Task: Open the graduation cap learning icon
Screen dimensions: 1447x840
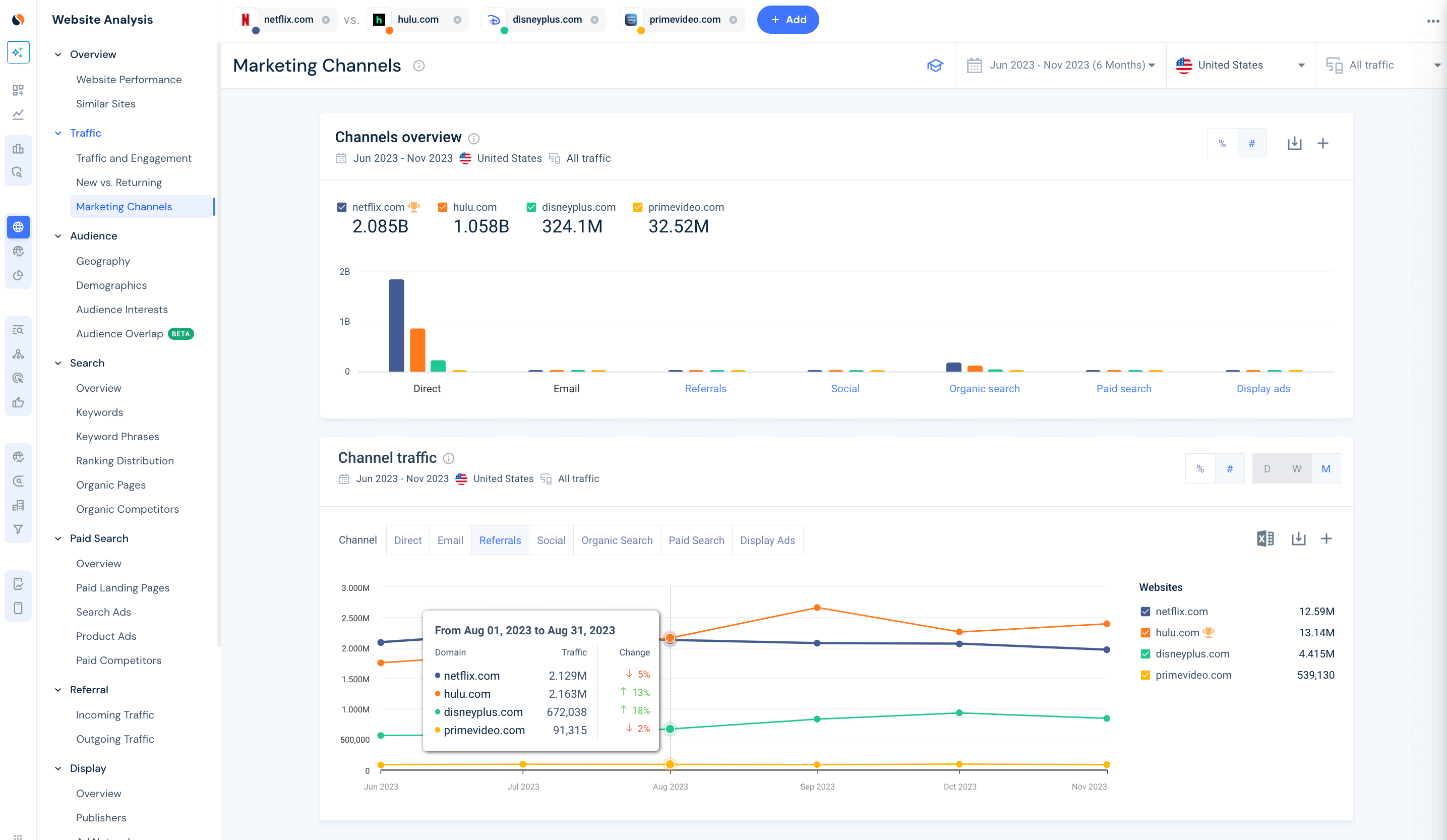Action: coord(935,66)
